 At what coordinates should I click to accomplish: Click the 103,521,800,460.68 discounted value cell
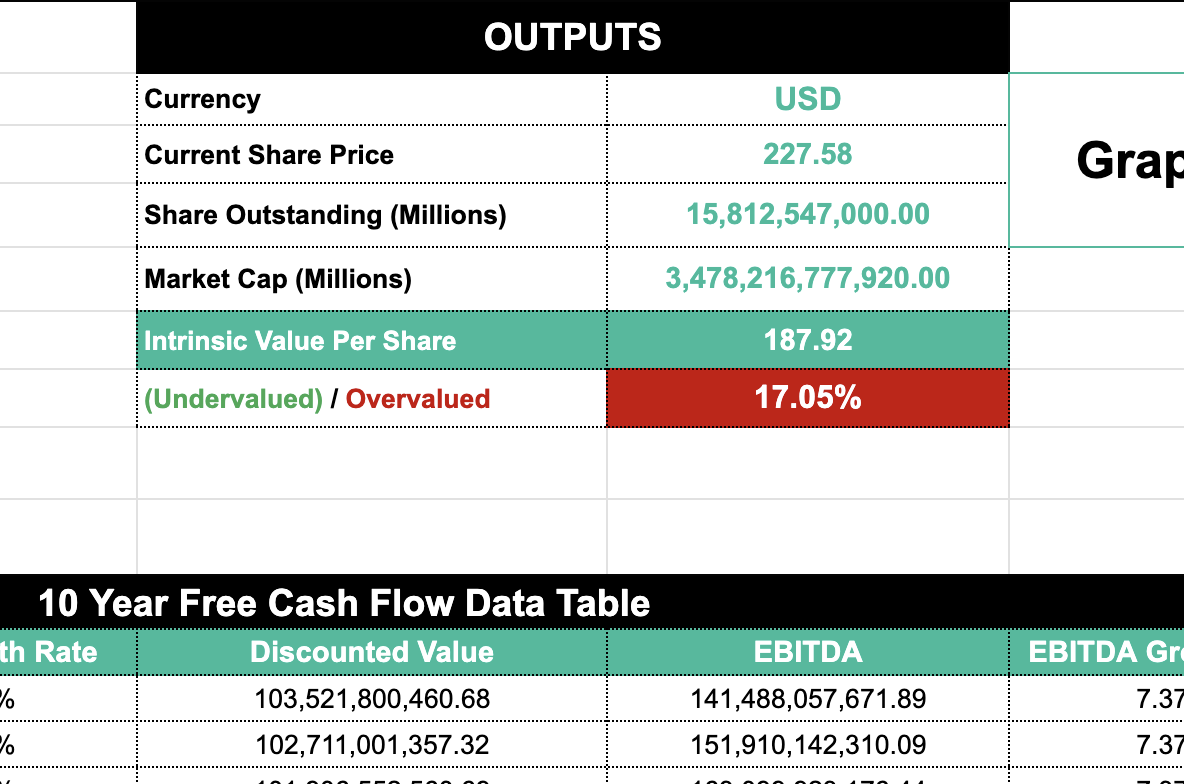(372, 698)
